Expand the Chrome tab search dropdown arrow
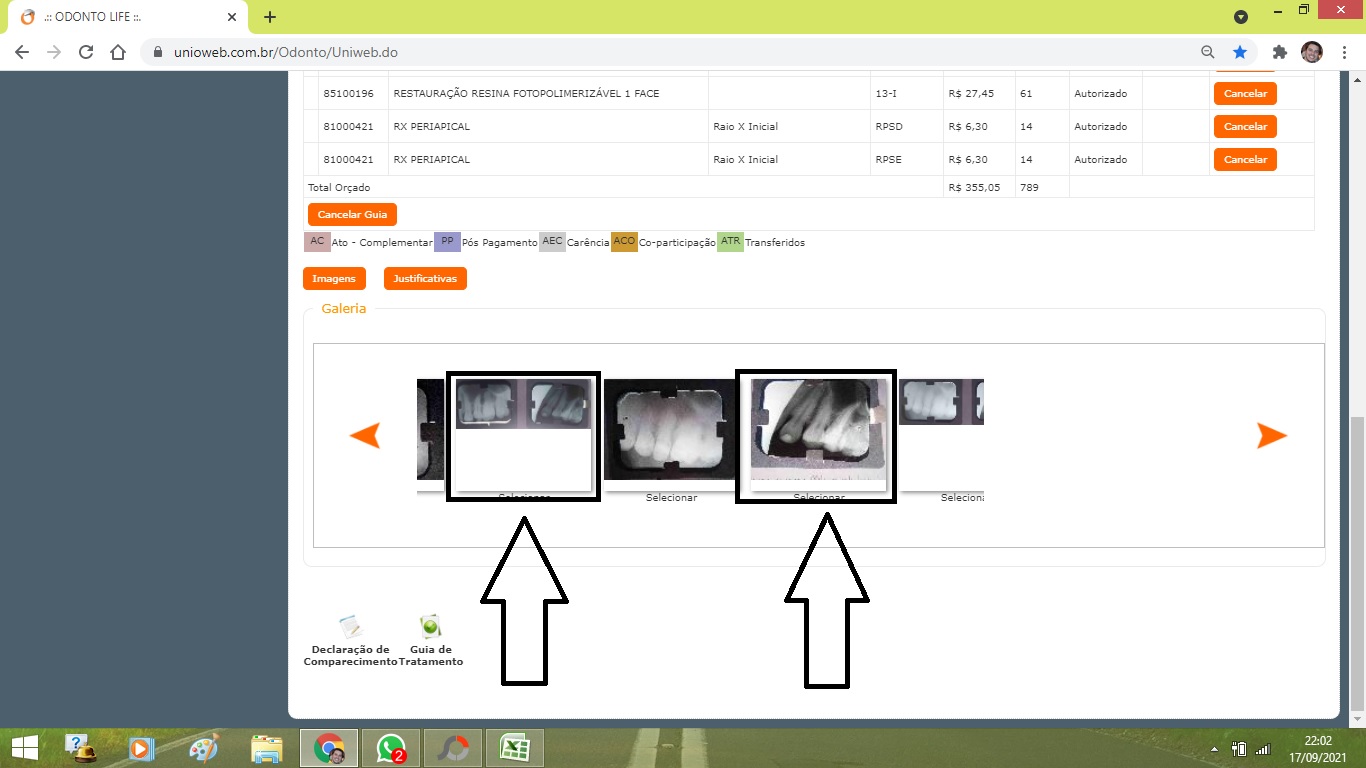Screen dimensions: 1366x768 coord(1241,17)
